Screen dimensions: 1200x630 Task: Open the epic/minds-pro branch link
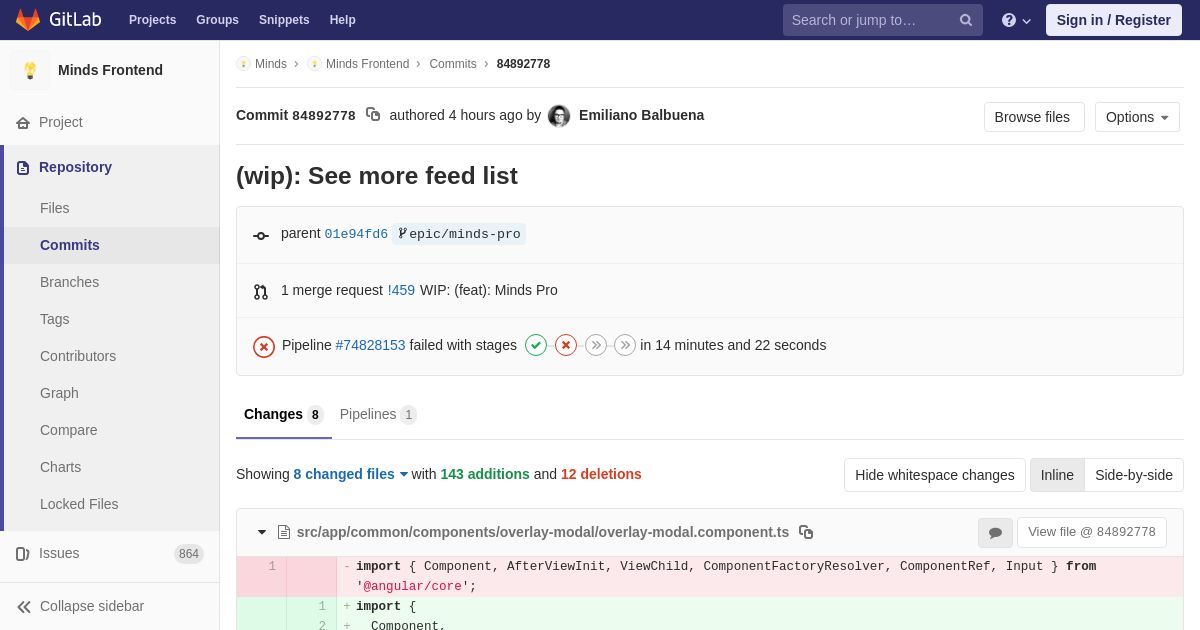pyautogui.click(x=459, y=234)
